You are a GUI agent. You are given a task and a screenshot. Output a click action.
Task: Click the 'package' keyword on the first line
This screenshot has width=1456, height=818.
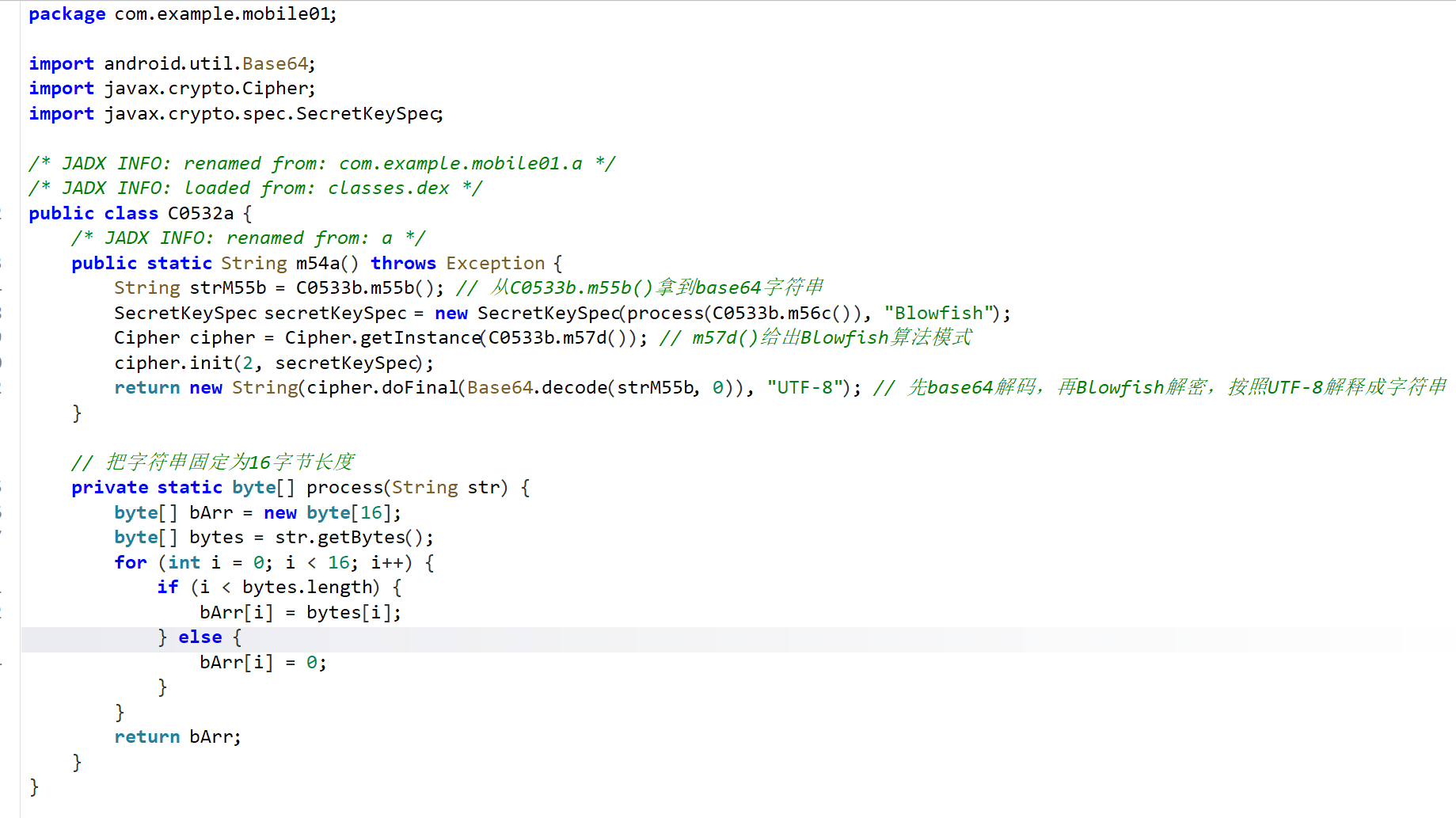tap(67, 14)
